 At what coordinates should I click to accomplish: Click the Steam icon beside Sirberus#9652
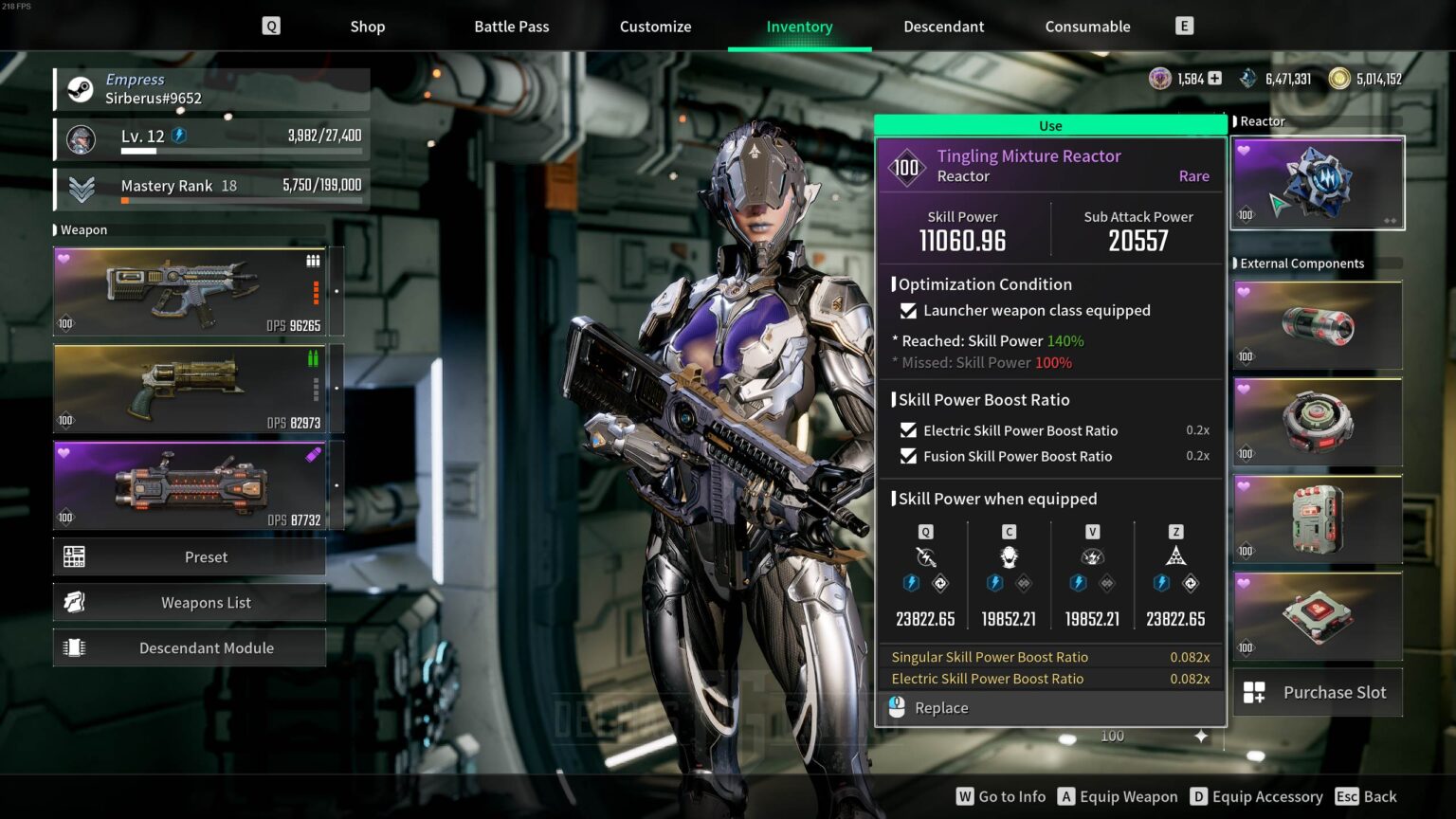click(81, 89)
